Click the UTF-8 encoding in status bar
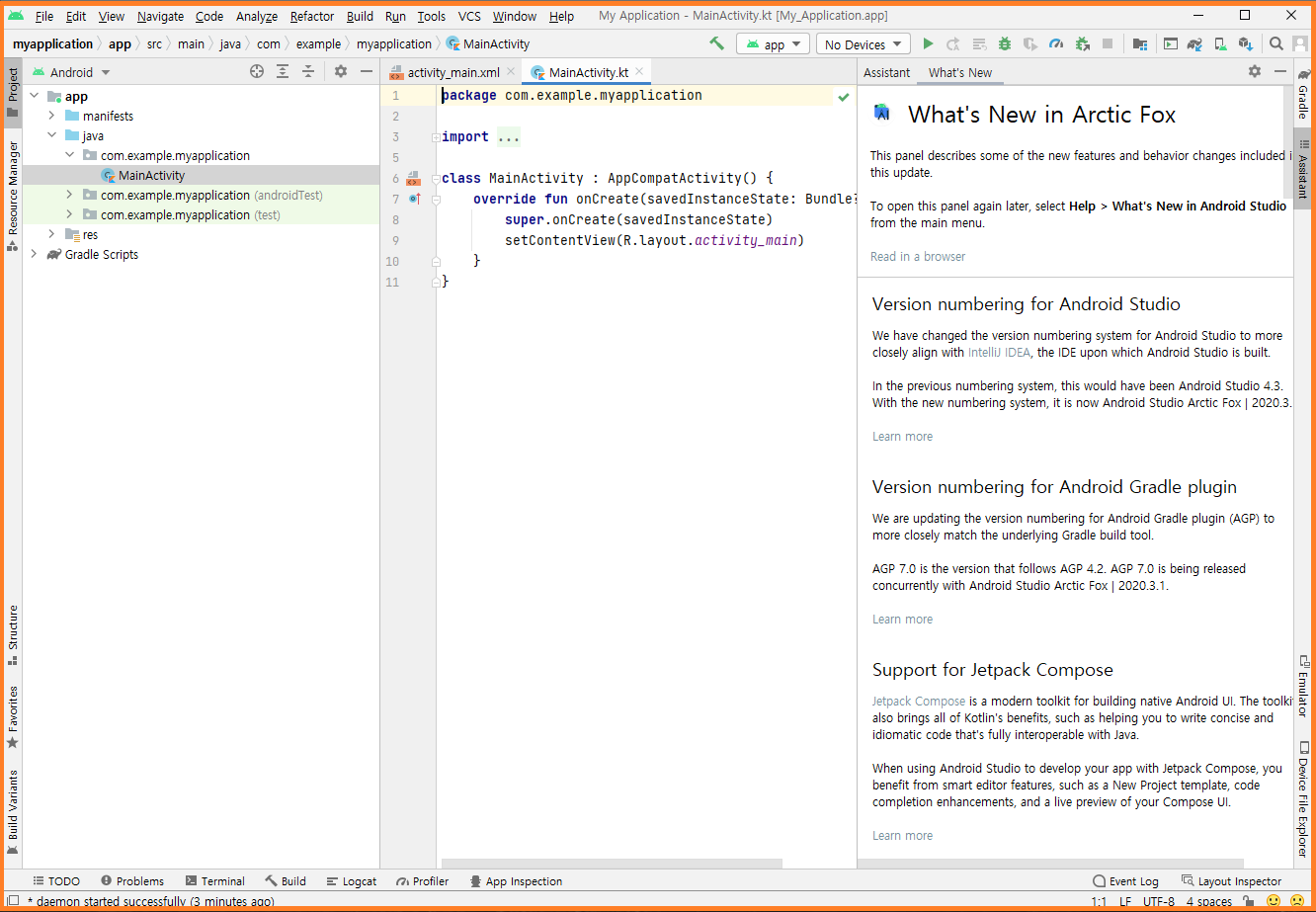 pyautogui.click(x=1159, y=901)
